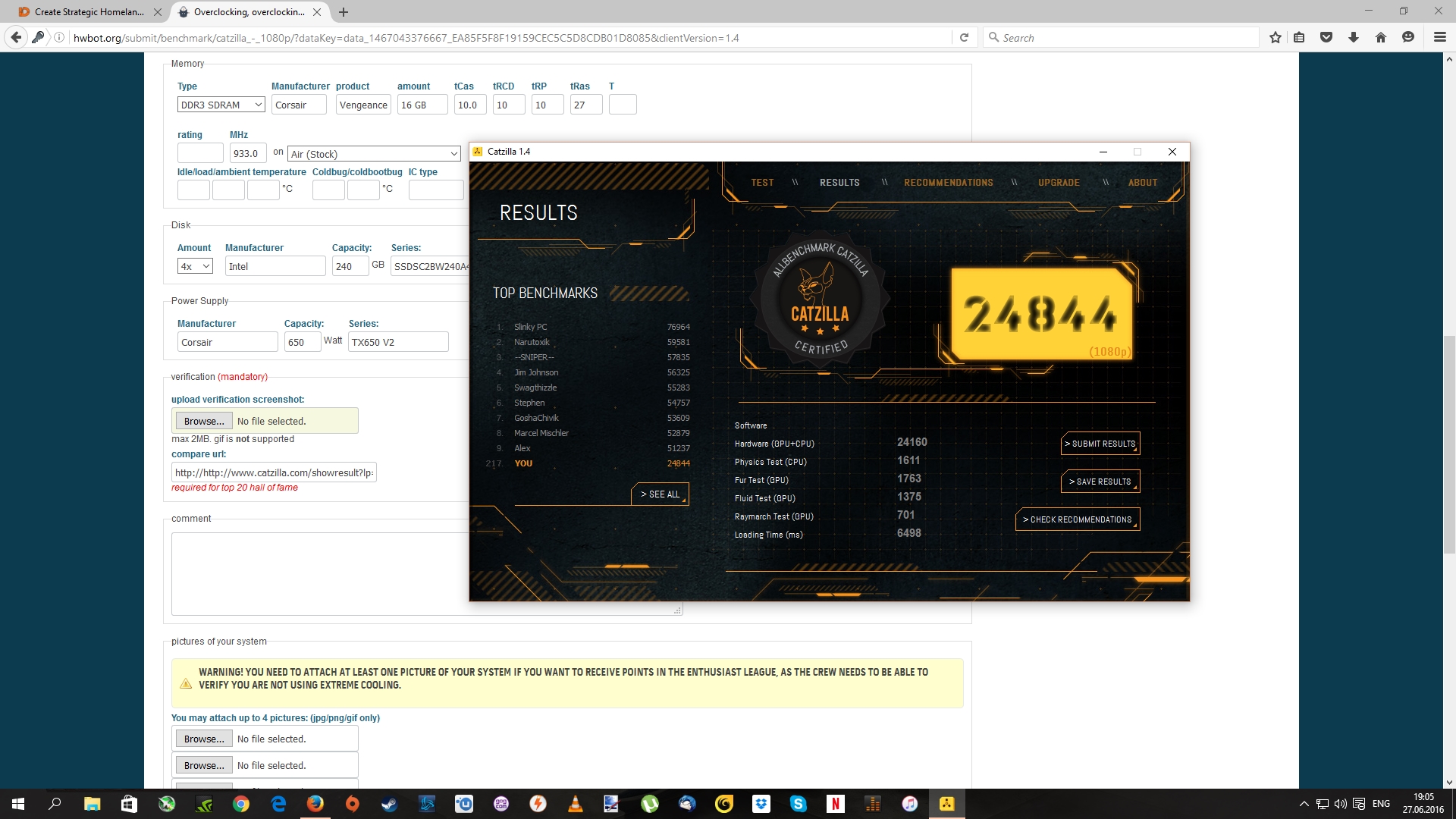This screenshot has width=1456, height=819.
Task: Reload the hwbot page
Action: click(x=964, y=37)
